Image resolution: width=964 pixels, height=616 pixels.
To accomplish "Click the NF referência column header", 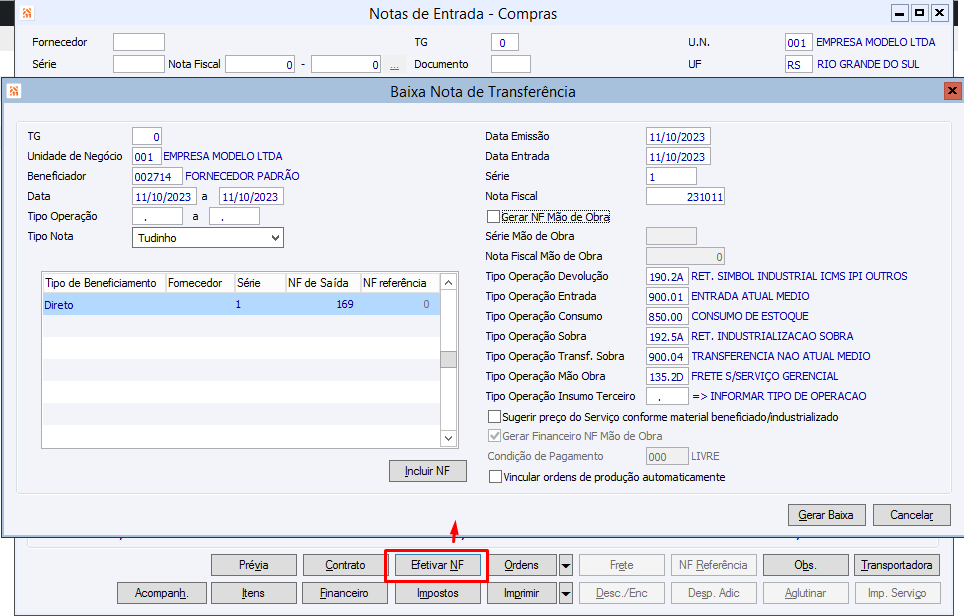I will [x=400, y=283].
